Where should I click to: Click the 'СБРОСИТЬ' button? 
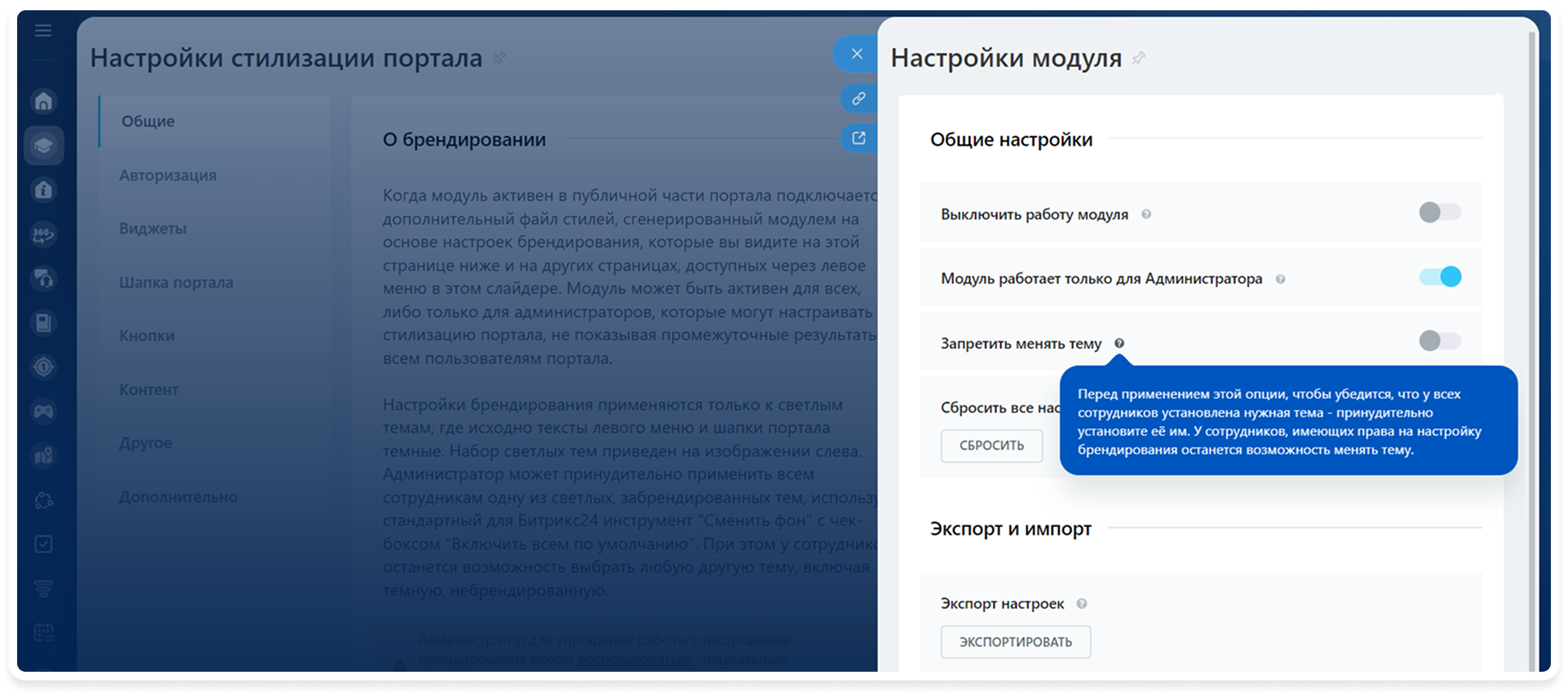991,446
